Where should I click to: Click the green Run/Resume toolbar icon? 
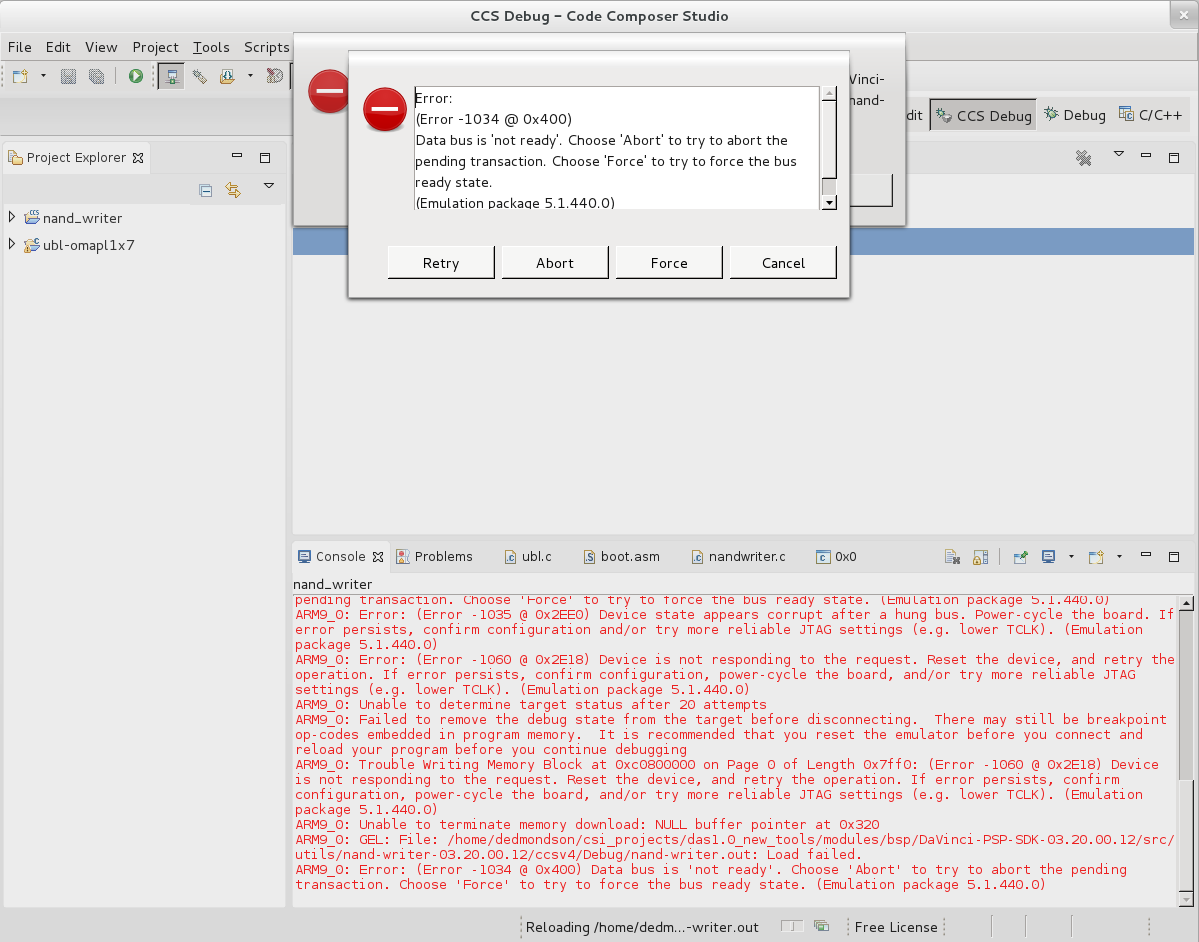(136, 76)
